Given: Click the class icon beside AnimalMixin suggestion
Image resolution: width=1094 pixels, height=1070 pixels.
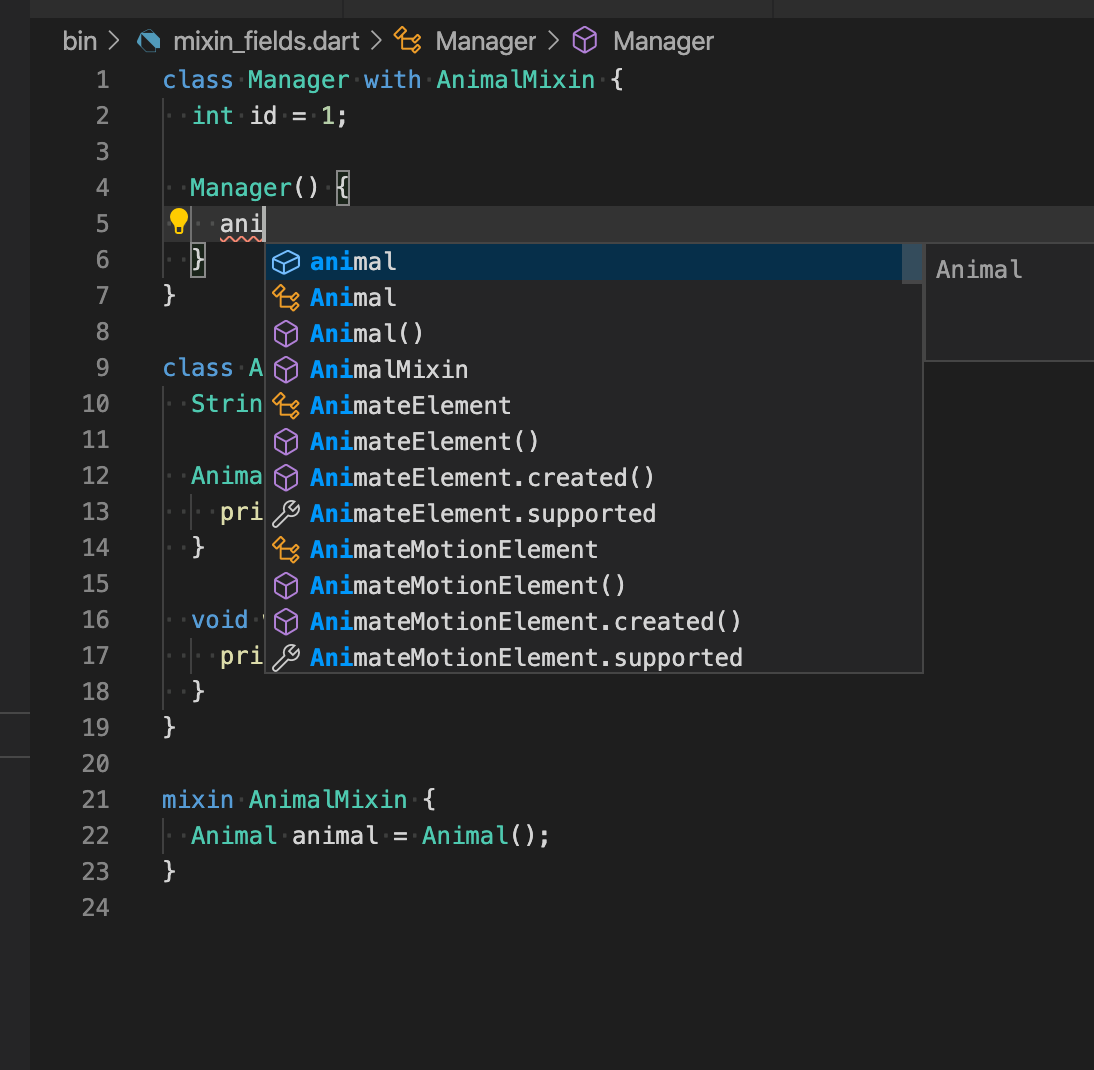Looking at the screenshot, I should (286, 369).
